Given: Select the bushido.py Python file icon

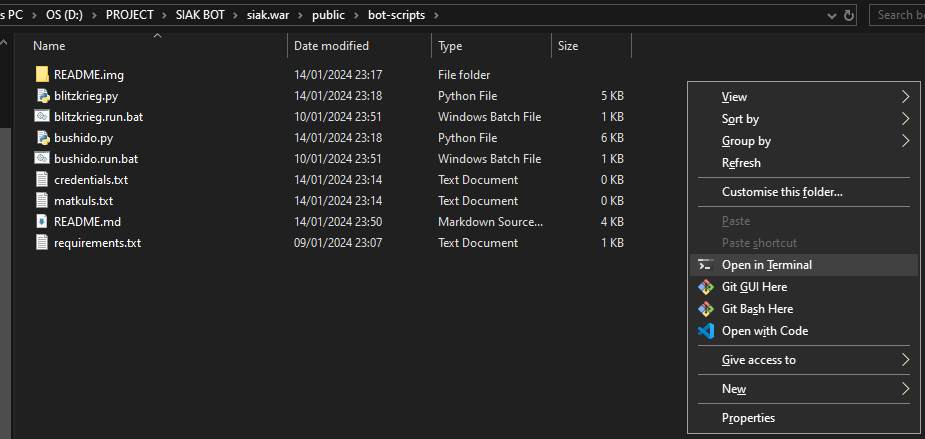Looking at the screenshot, I should pos(42,138).
